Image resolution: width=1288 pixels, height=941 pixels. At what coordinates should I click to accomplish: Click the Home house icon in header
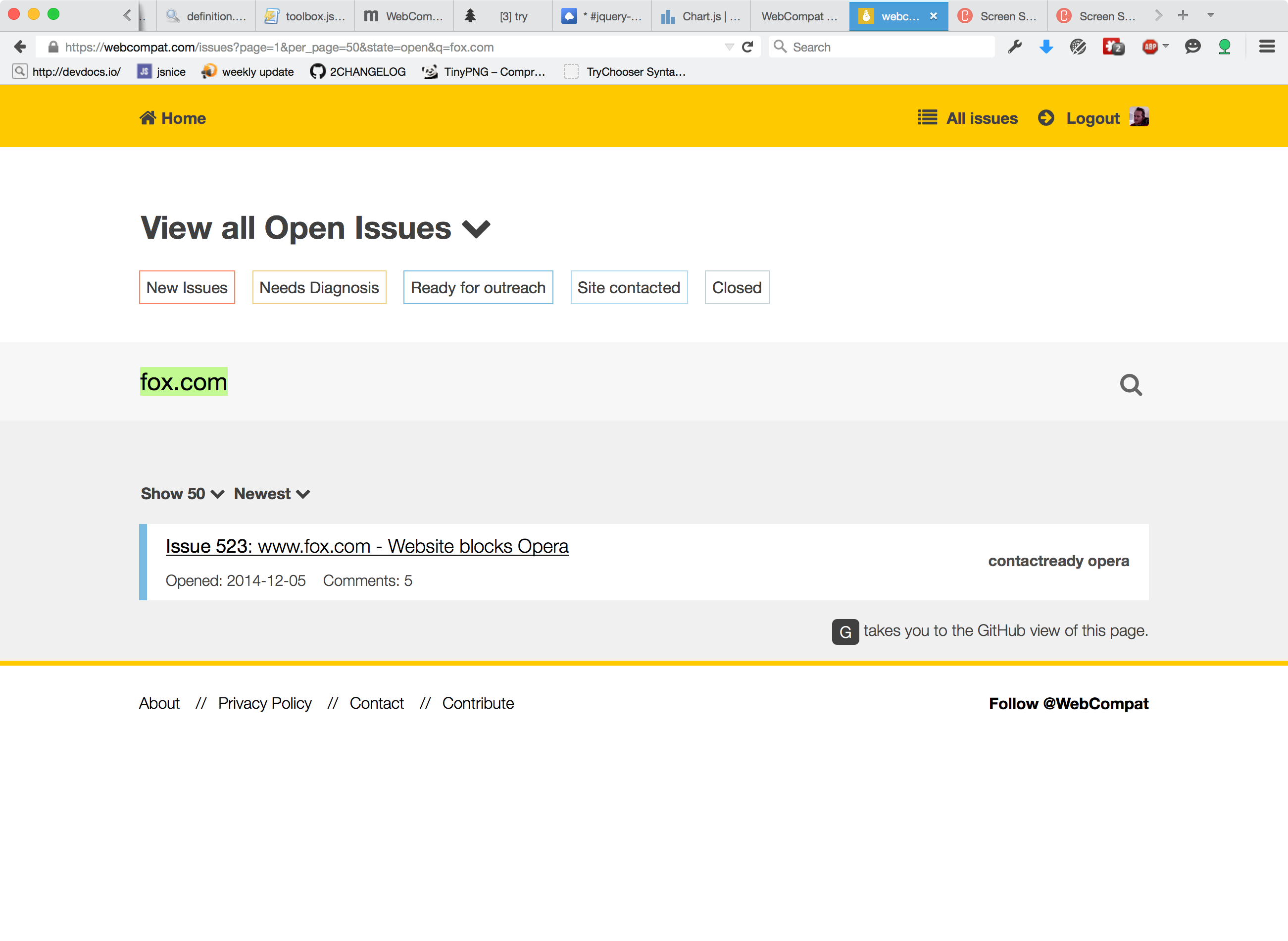148,118
